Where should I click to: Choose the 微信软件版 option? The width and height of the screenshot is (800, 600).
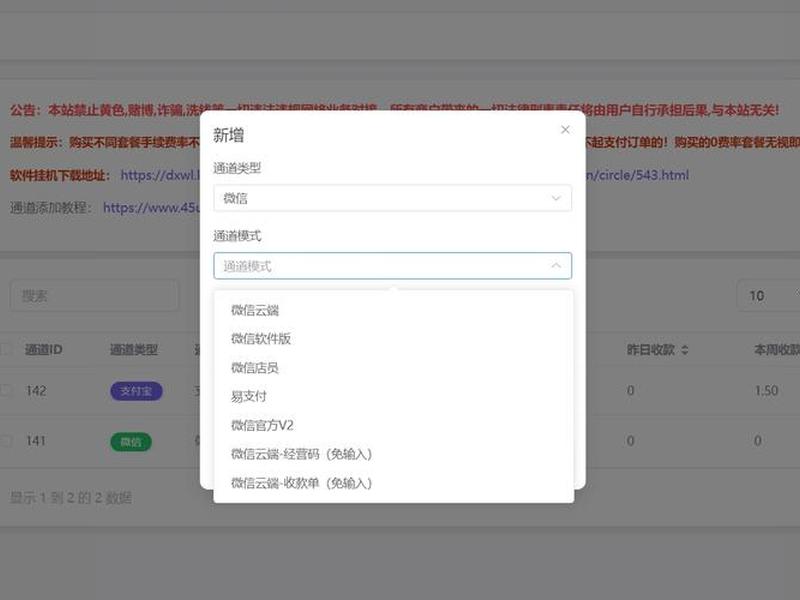[x=393, y=338]
